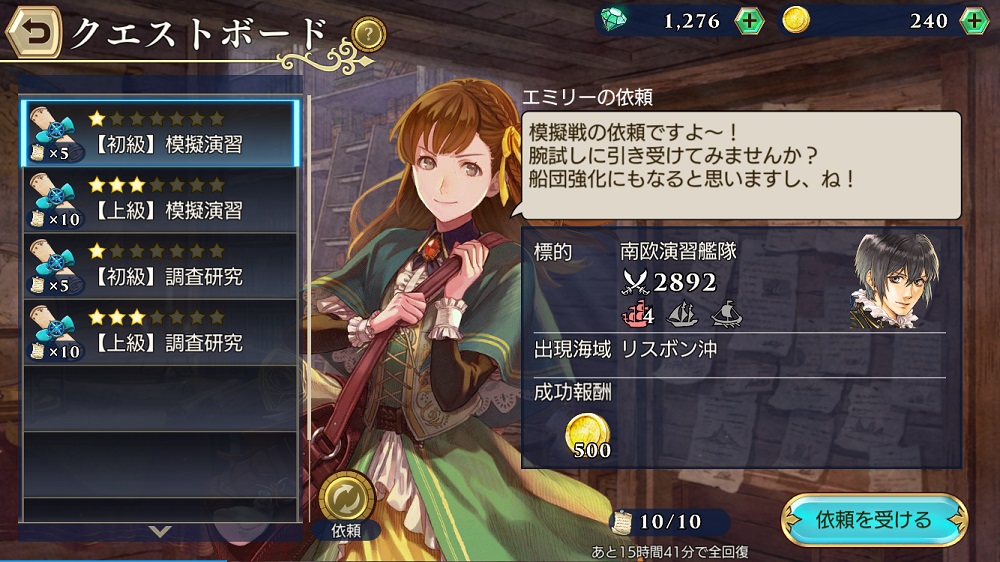Click the quest list scrollbar

pyautogui.click(x=309, y=268)
